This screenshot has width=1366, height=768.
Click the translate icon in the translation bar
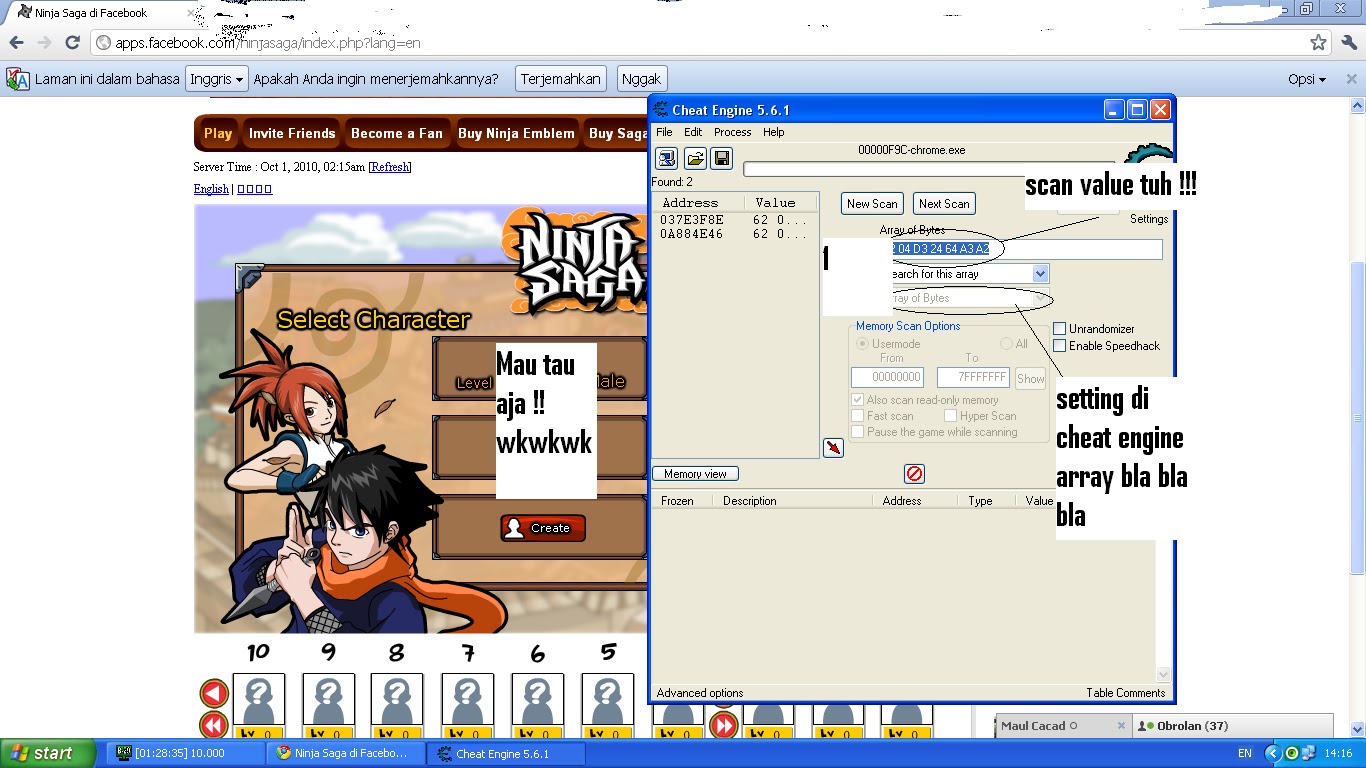tap(17, 79)
